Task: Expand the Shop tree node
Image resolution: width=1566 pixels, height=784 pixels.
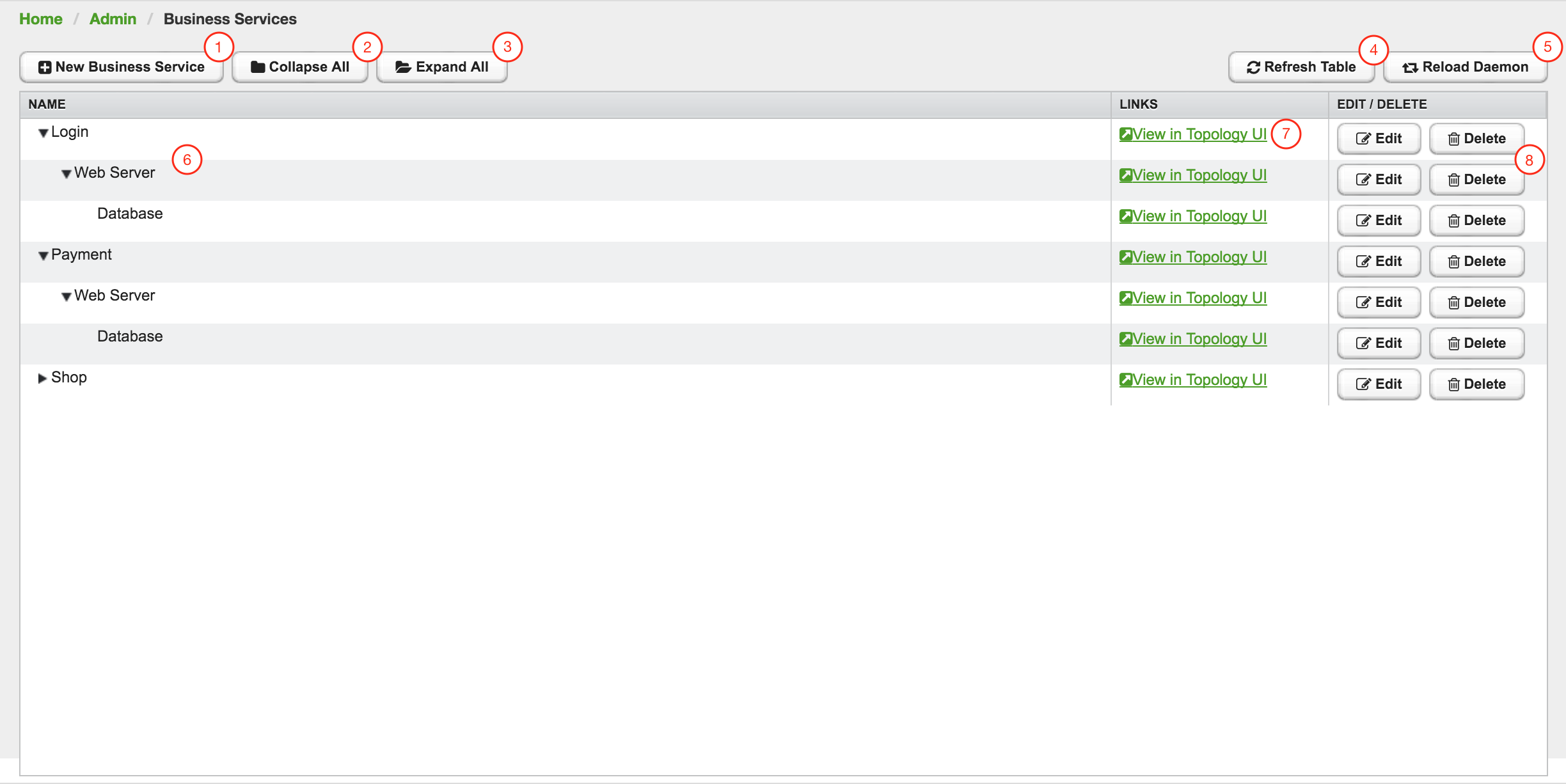Action: (42, 378)
